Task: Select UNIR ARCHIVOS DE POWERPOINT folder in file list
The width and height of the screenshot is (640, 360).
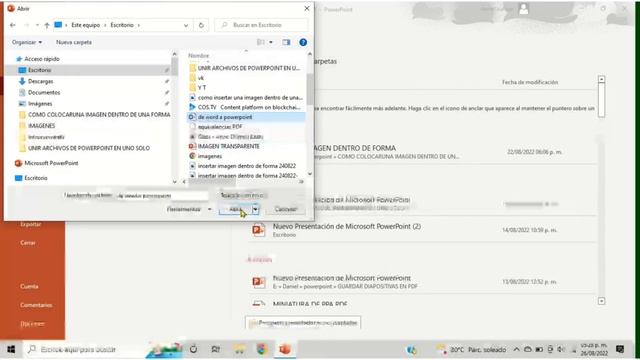Action: click(248, 68)
